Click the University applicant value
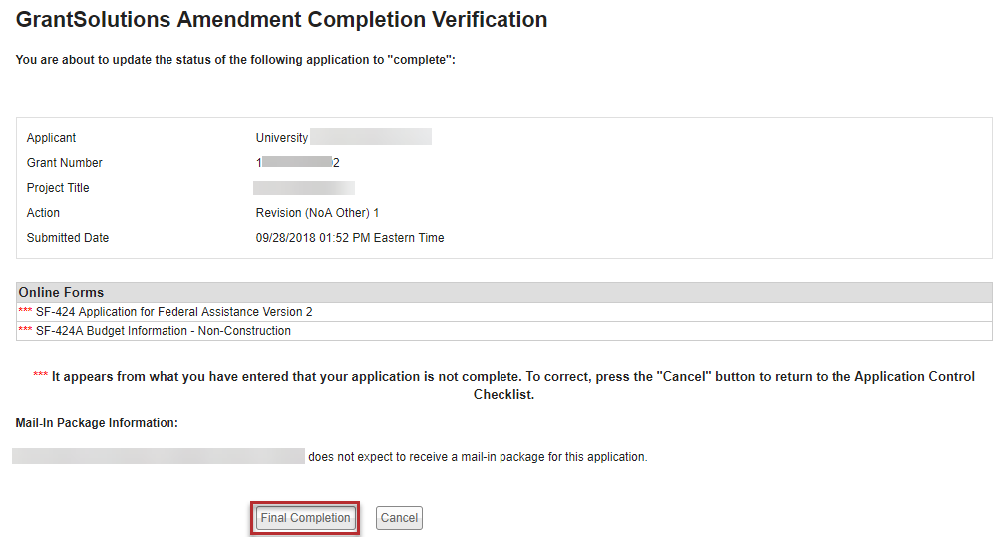The height and width of the screenshot is (537, 1002). pos(282,138)
